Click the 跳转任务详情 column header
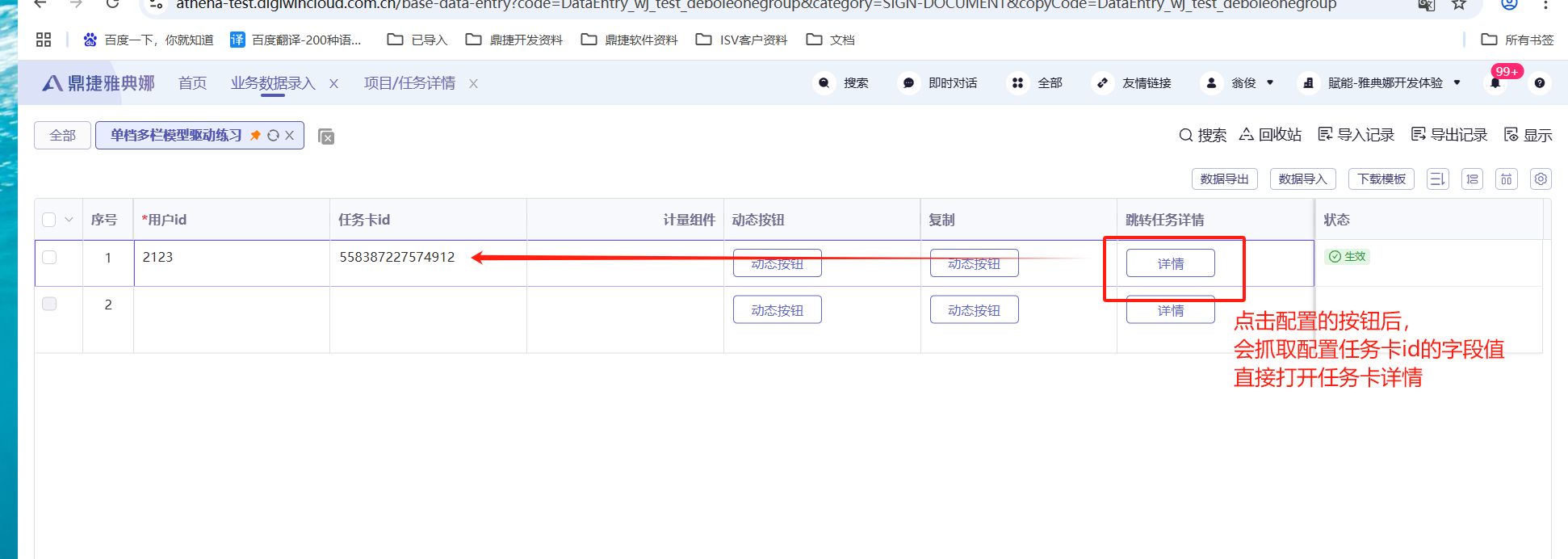Image resolution: width=1568 pixels, height=559 pixels. pyautogui.click(x=1215, y=220)
